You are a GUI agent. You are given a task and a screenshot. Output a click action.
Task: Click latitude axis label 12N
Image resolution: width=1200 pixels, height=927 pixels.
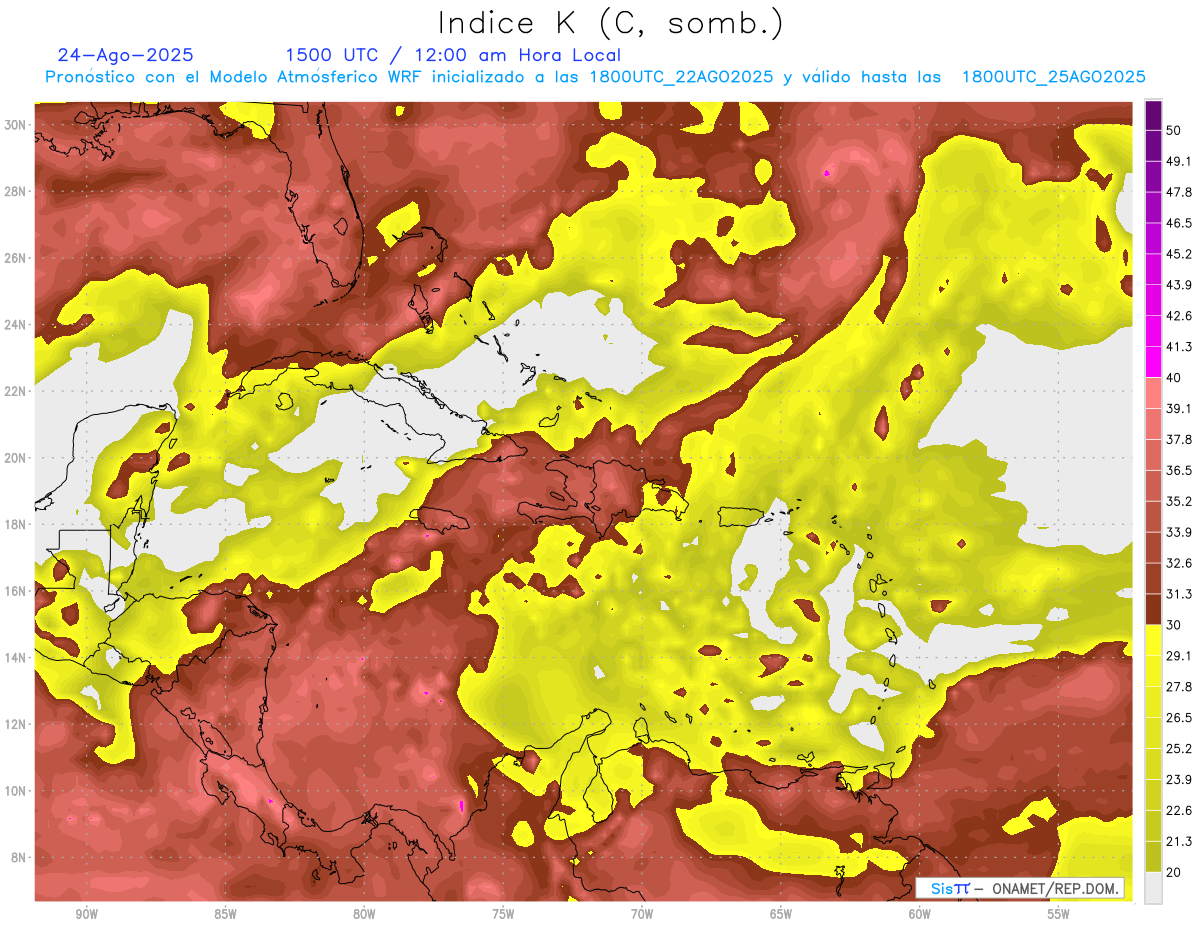coord(15,724)
